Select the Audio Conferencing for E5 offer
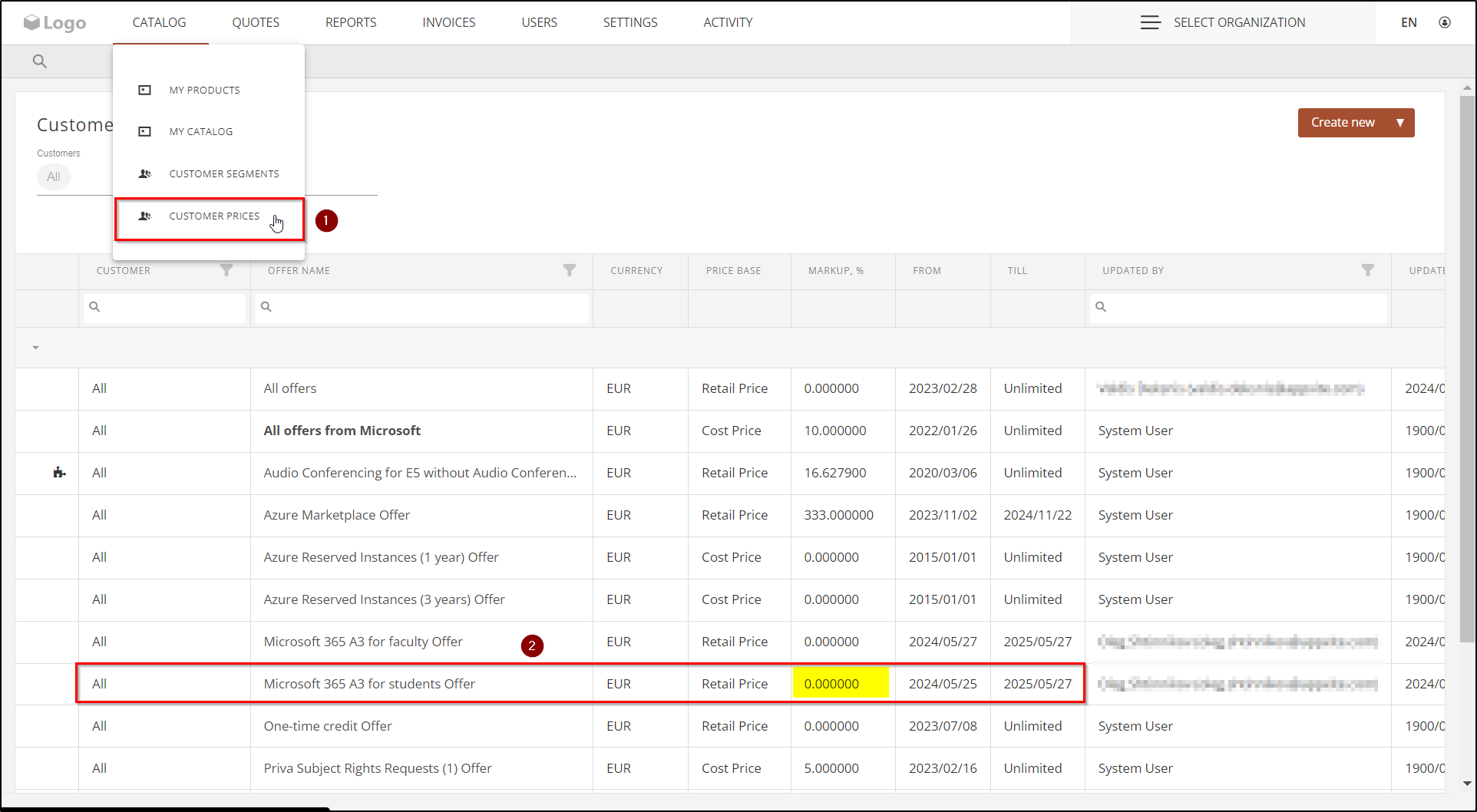The height and width of the screenshot is (812, 1477). (420, 473)
